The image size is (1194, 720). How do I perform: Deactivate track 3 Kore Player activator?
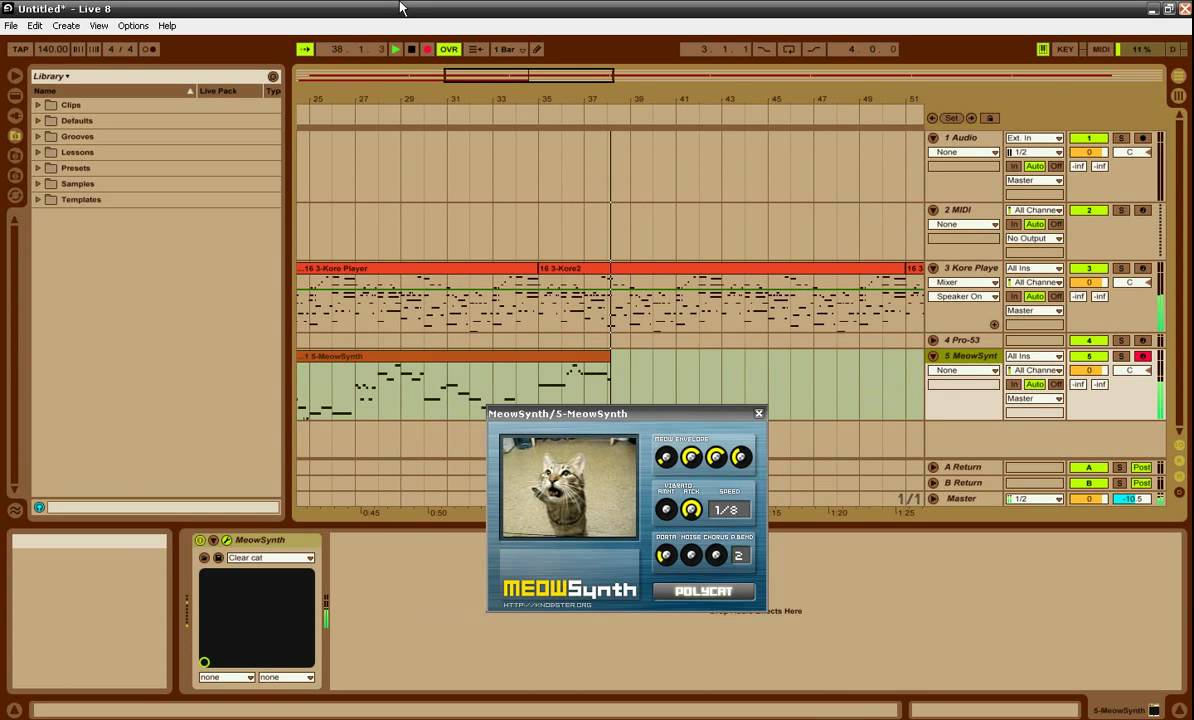pyautogui.click(x=1089, y=269)
